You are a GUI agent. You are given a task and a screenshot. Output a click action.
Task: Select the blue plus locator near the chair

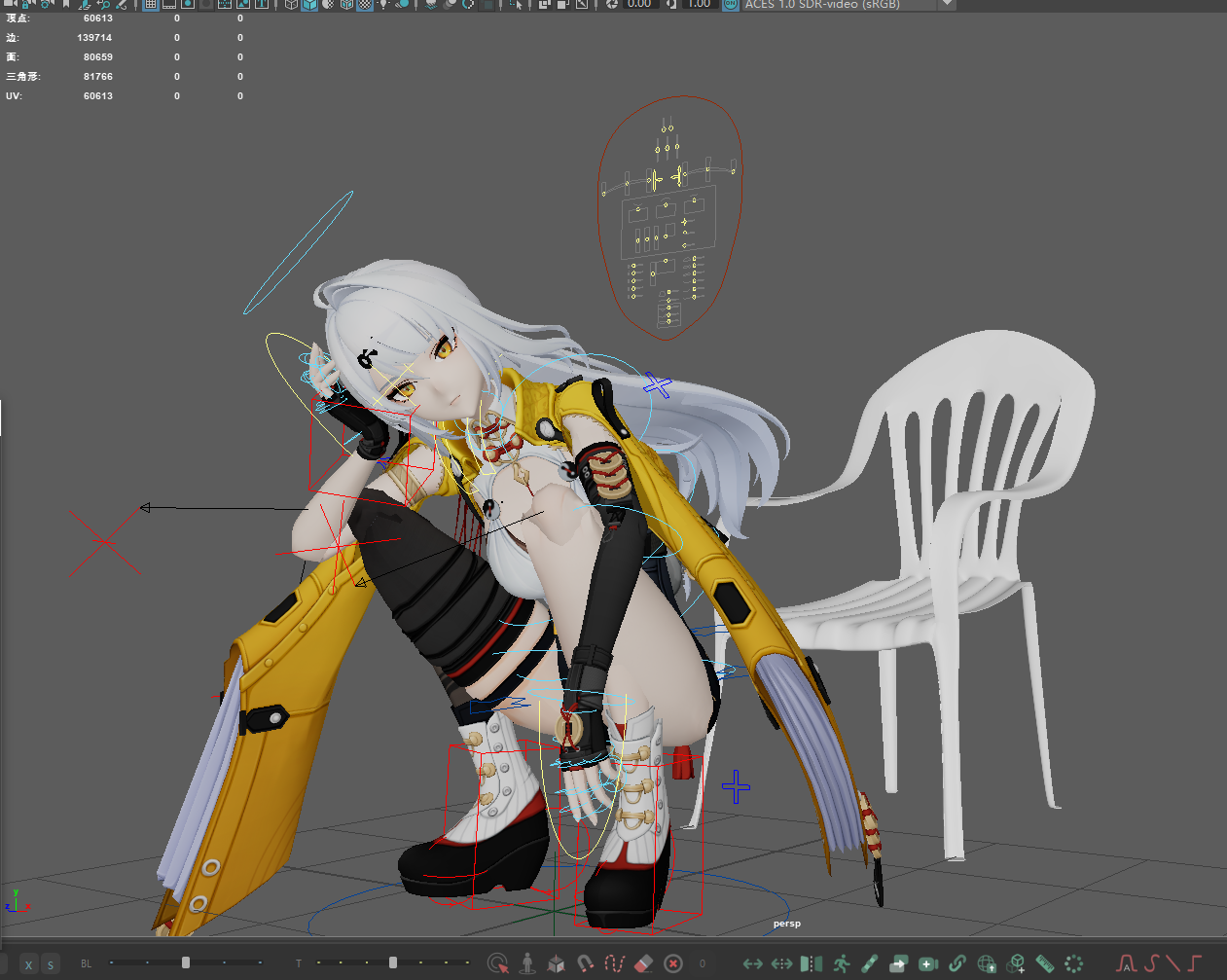[736, 786]
